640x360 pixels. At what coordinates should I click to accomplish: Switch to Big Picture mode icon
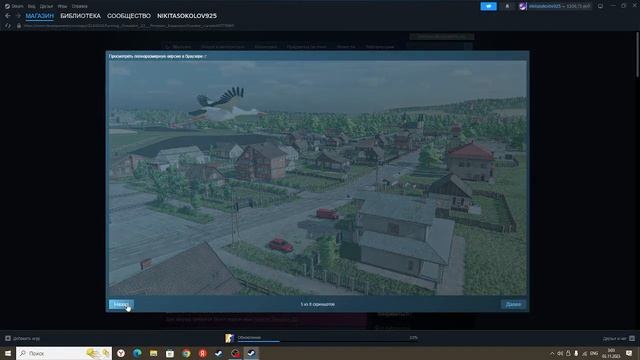tap(600, 6)
